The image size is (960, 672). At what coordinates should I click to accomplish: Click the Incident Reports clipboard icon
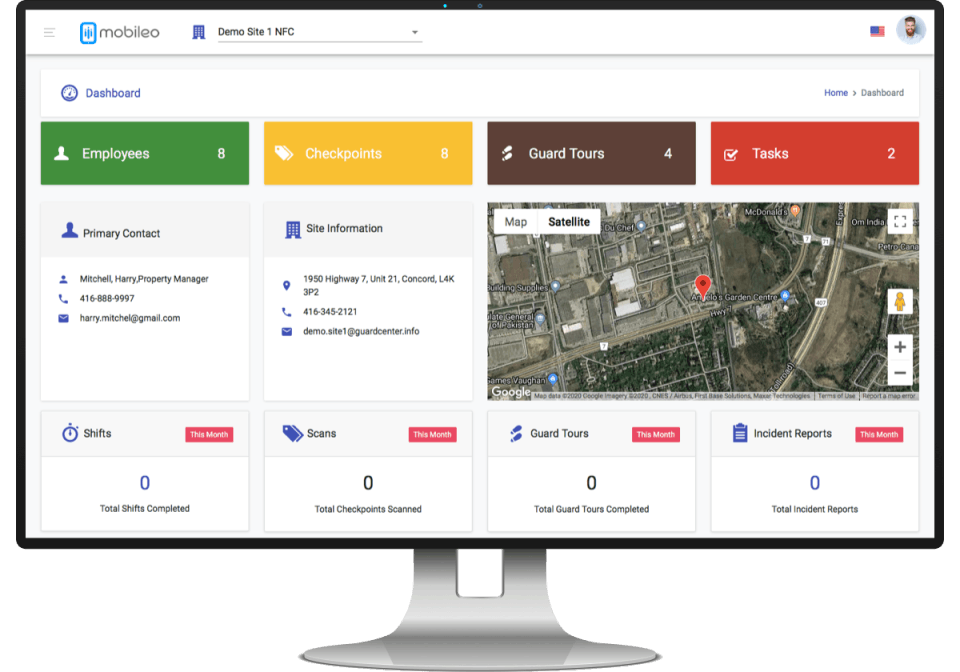click(x=740, y=433)
